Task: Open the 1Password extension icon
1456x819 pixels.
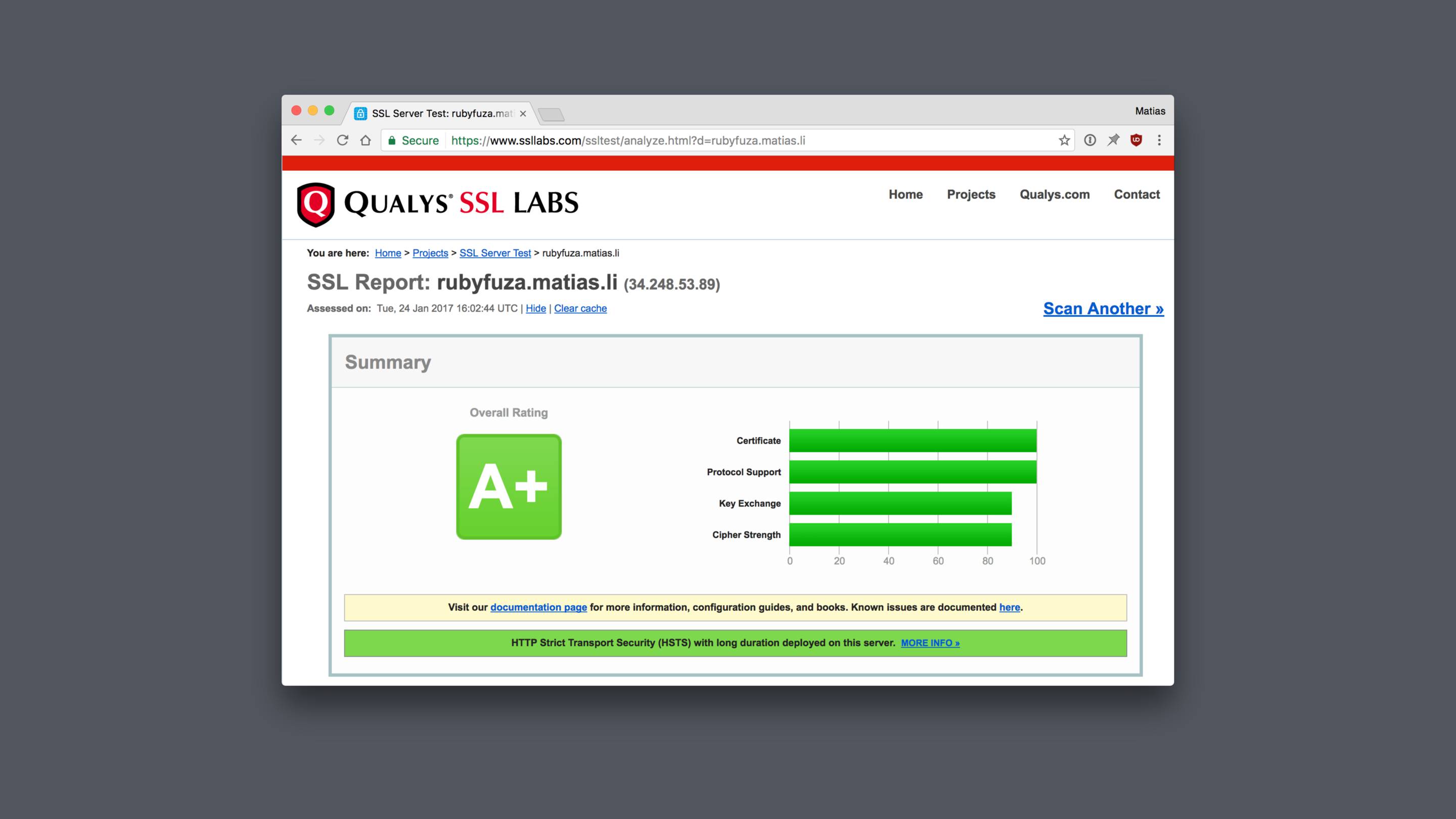Action: (x=1090, y=140)
